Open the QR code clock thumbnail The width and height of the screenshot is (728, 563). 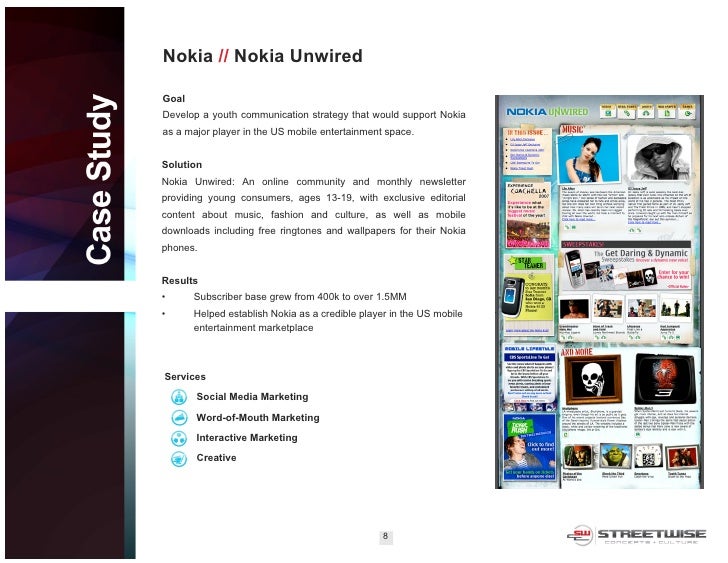point(648,457)
